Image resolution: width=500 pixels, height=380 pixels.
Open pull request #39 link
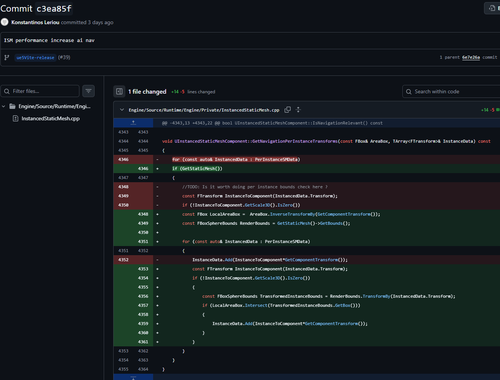(x=64, y=58)
